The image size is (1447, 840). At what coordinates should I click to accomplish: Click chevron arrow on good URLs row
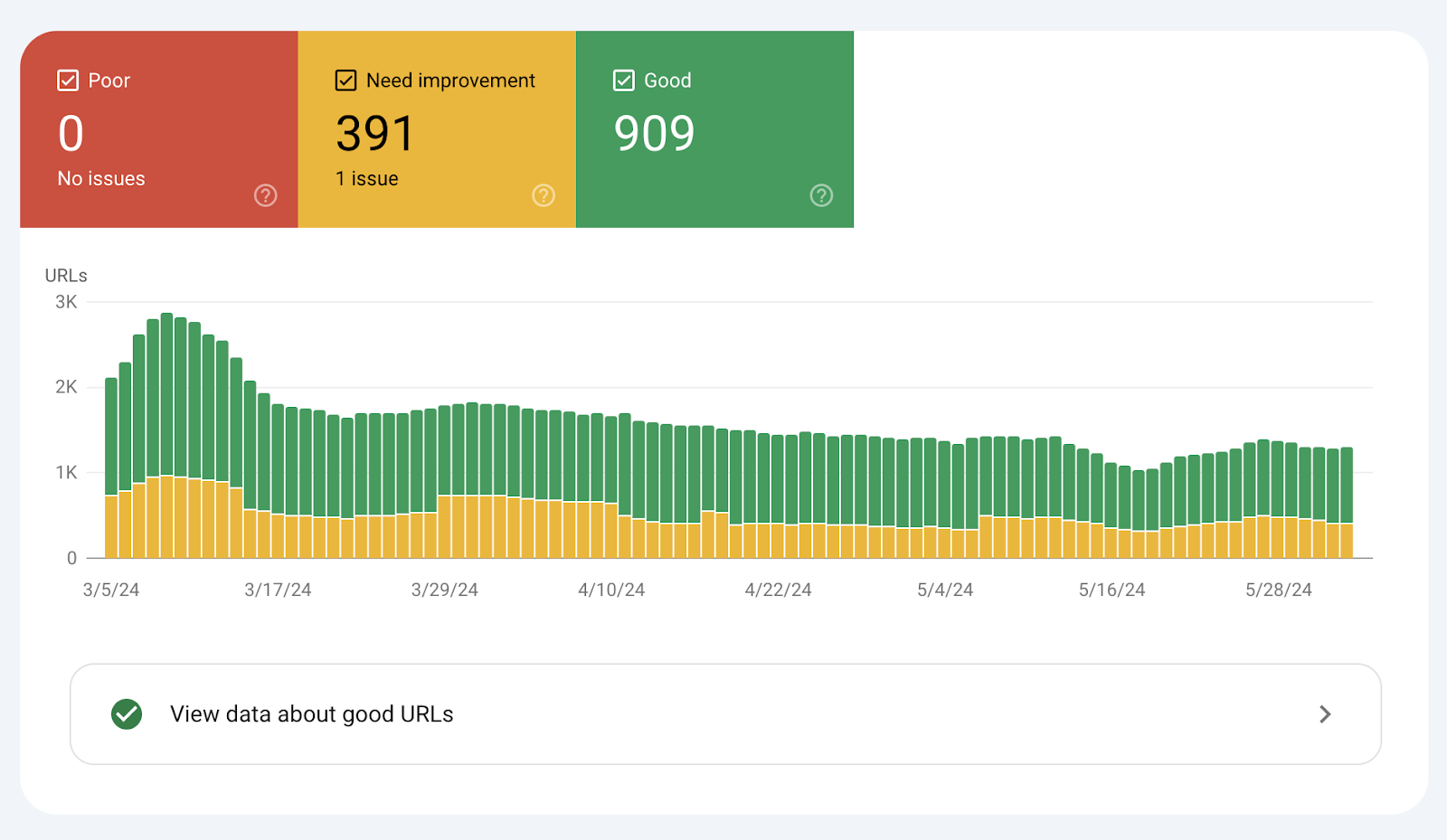point(1325,714)
